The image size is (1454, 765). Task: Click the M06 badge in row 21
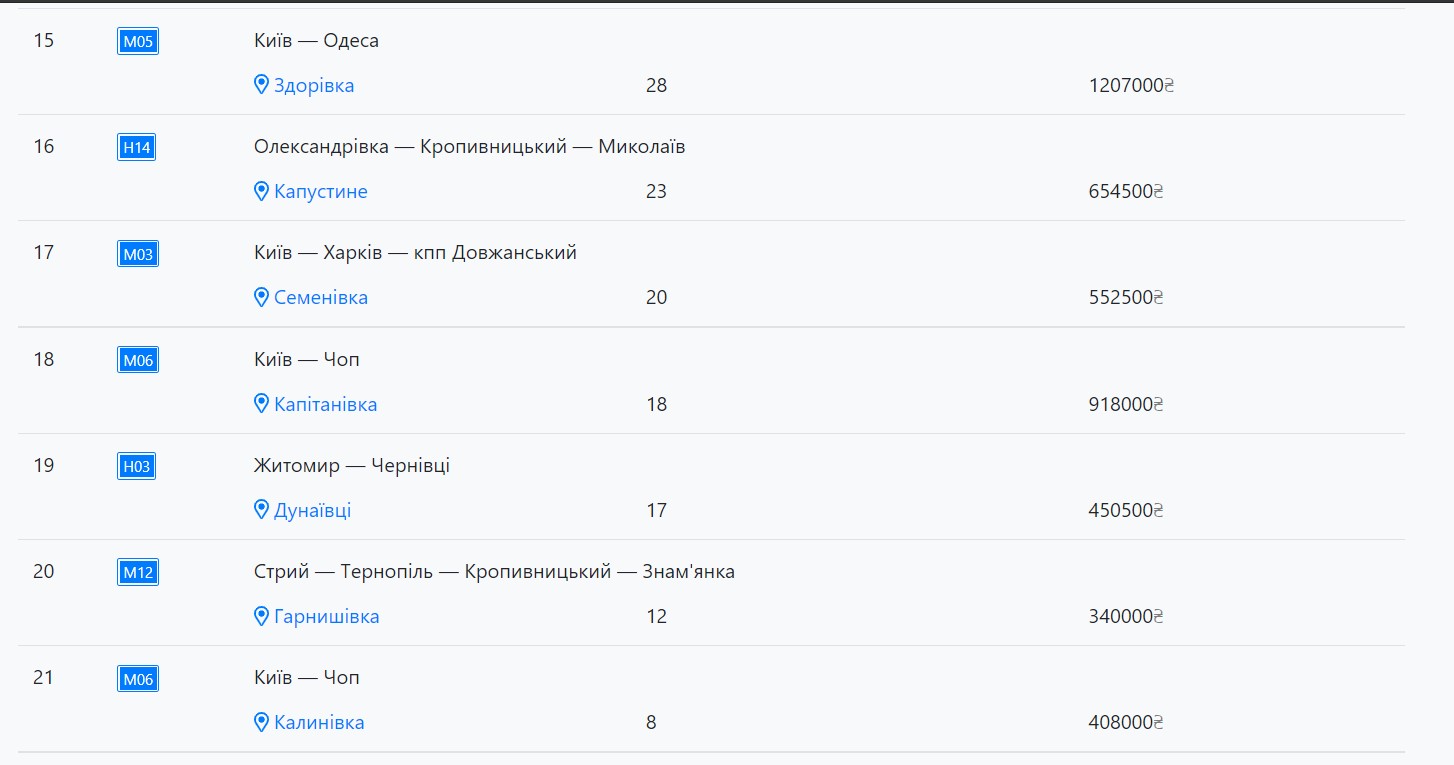click(138, 679)
